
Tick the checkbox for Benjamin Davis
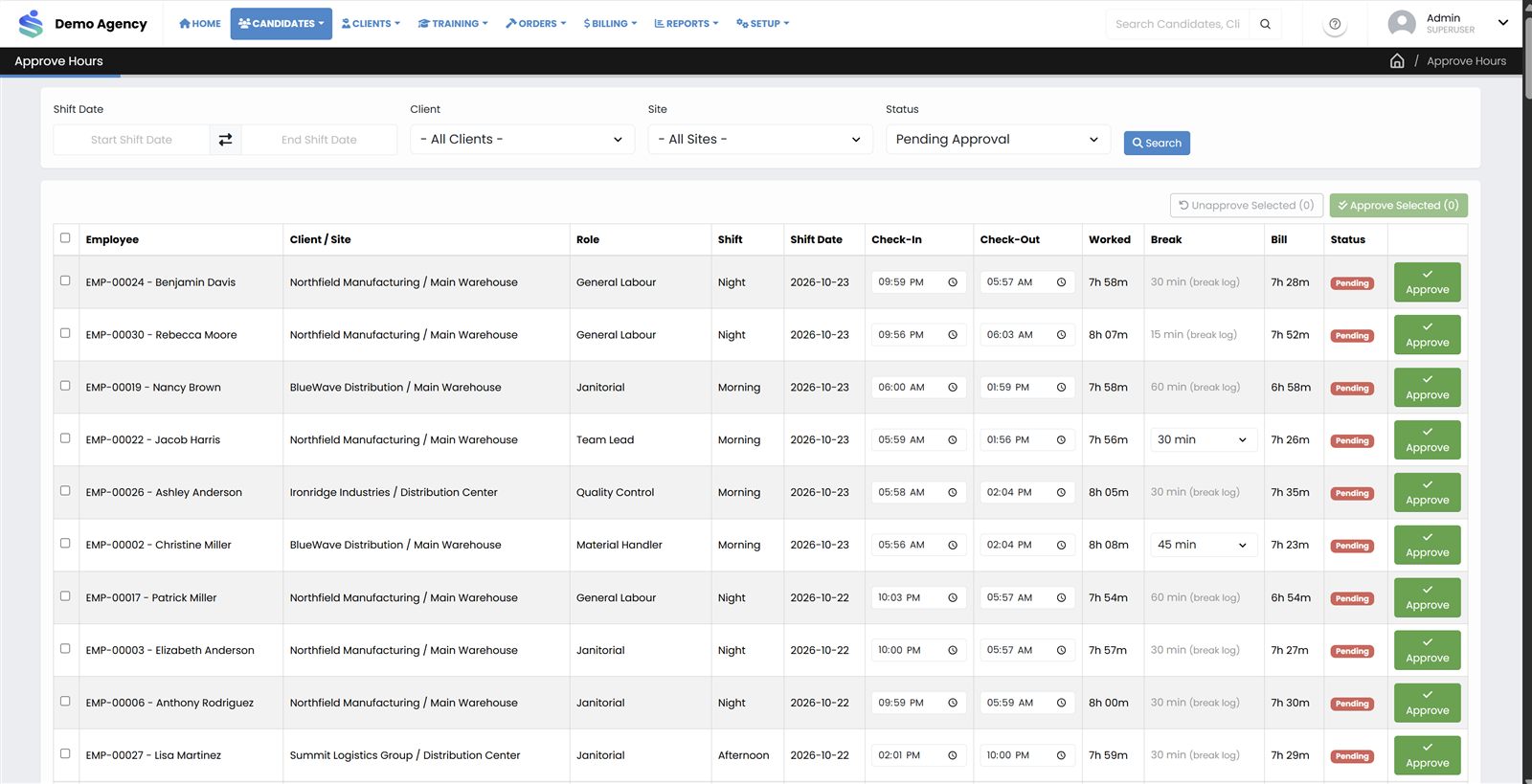65,281
